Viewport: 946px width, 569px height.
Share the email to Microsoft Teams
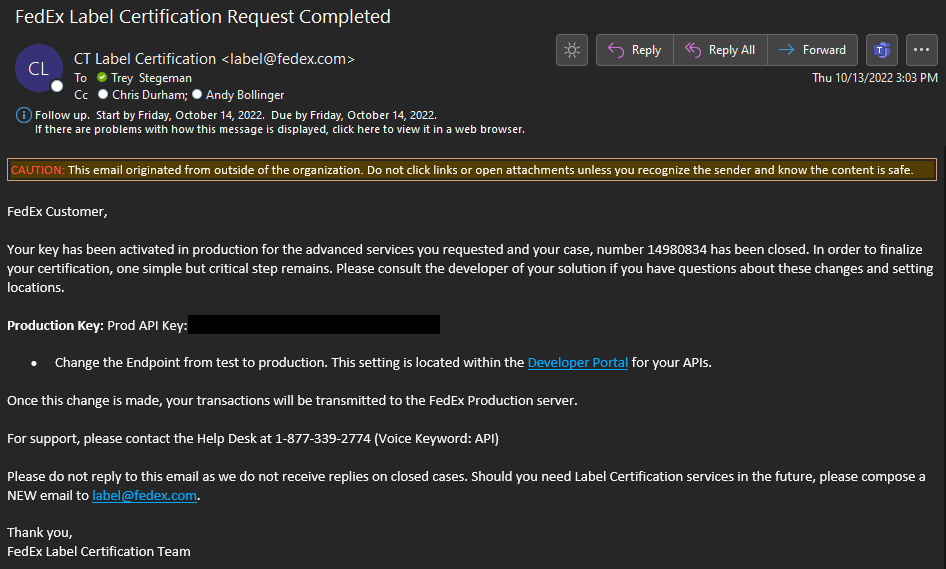(x=882, y=50)
